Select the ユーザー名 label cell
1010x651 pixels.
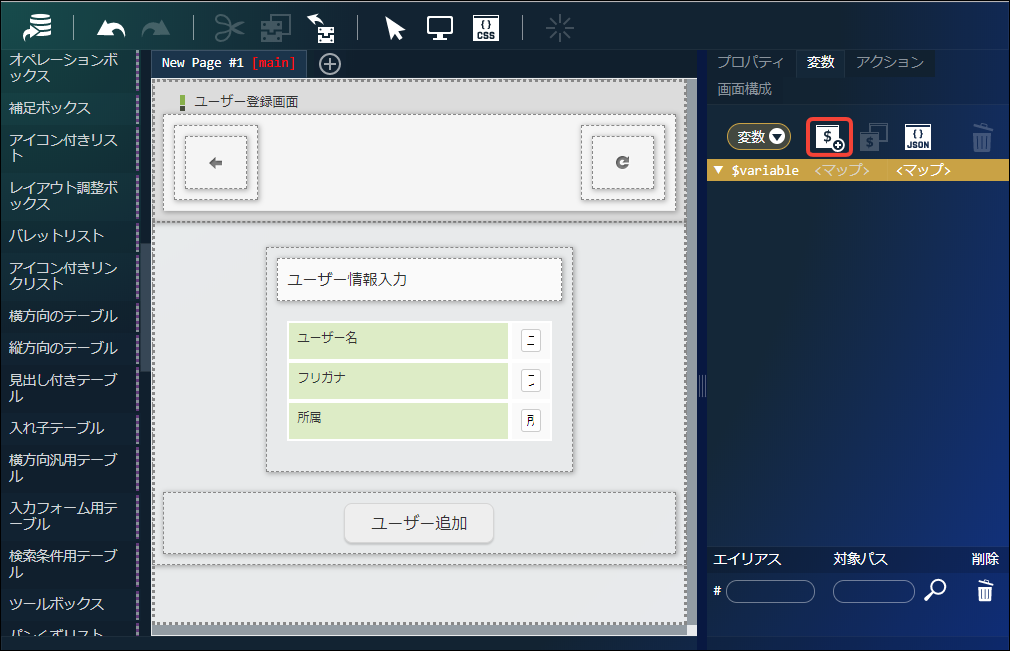coord(398,340)
